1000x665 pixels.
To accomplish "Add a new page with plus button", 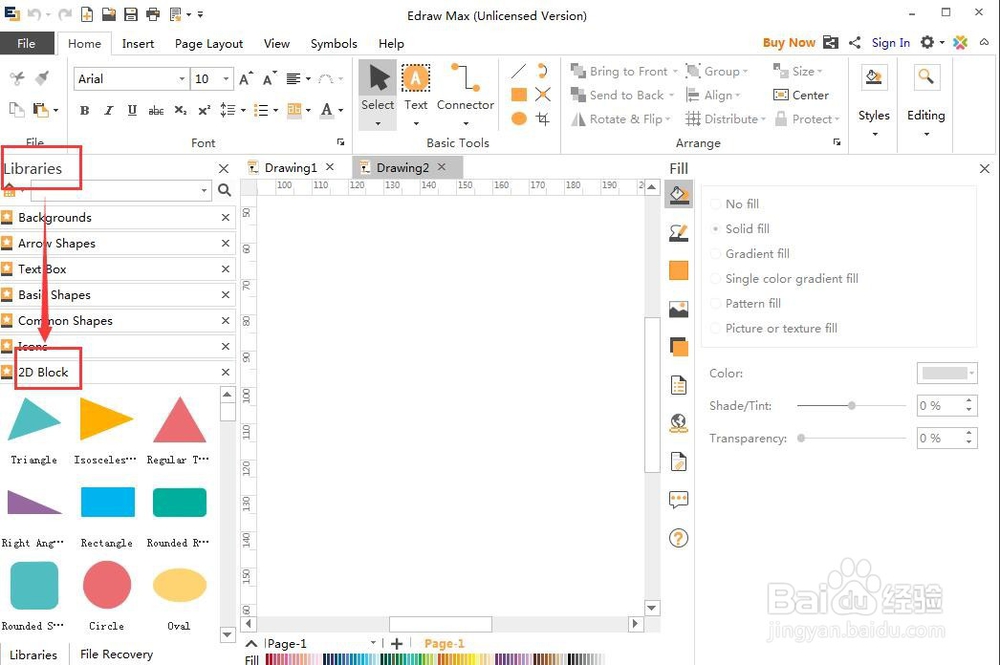I will (x=397, y=644).
